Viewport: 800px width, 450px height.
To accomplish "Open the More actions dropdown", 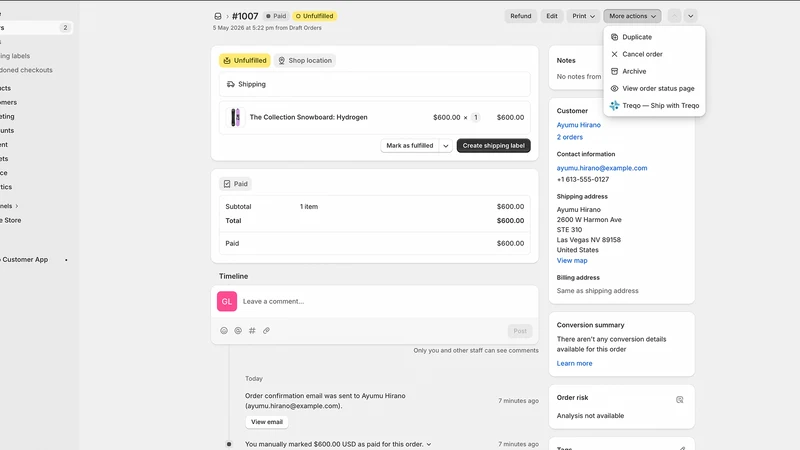I will [x=632, y=16].
